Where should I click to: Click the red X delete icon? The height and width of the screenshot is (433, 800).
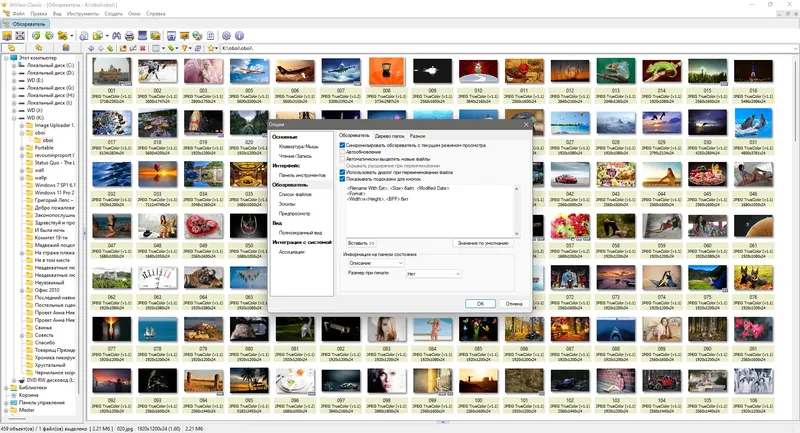click(x=142, y=48)
